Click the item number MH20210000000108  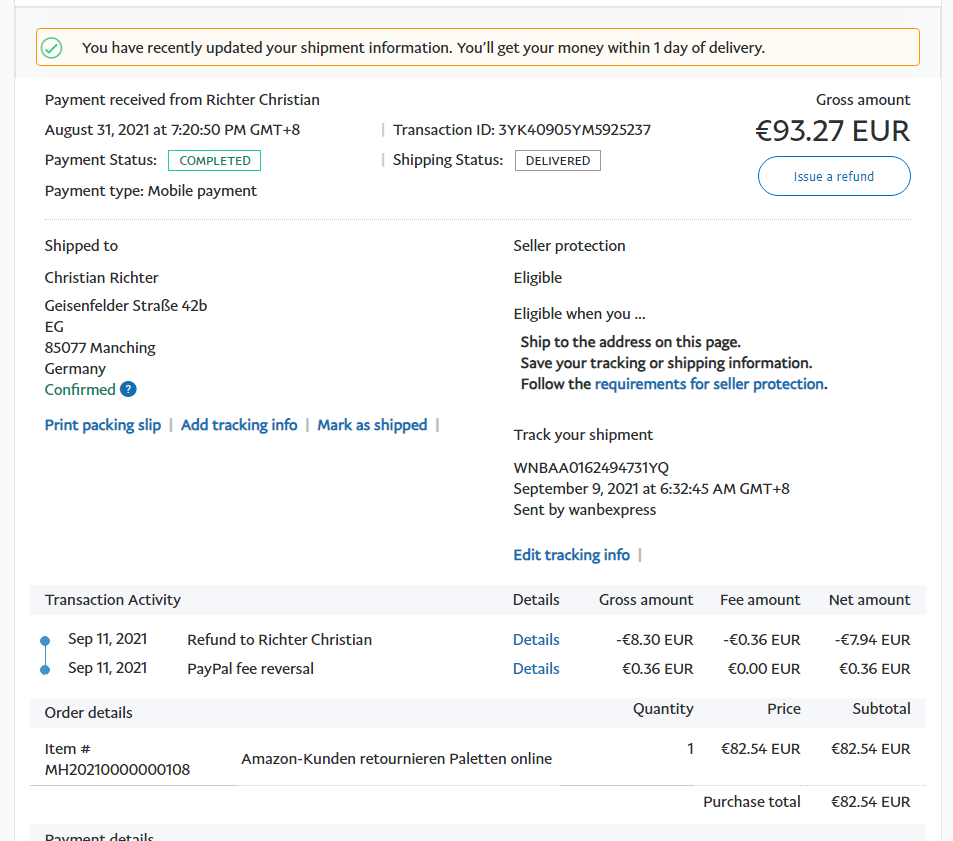117,770
